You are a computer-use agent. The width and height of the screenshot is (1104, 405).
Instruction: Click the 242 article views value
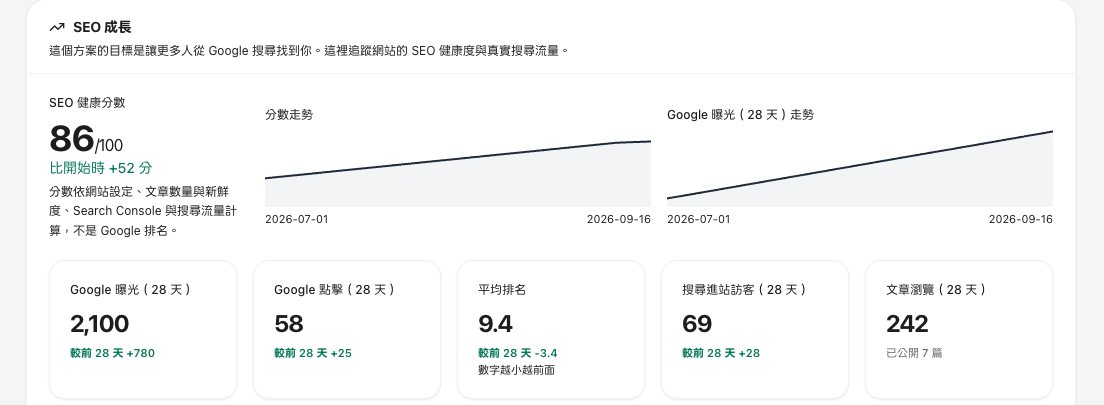(x=907, y=323)
